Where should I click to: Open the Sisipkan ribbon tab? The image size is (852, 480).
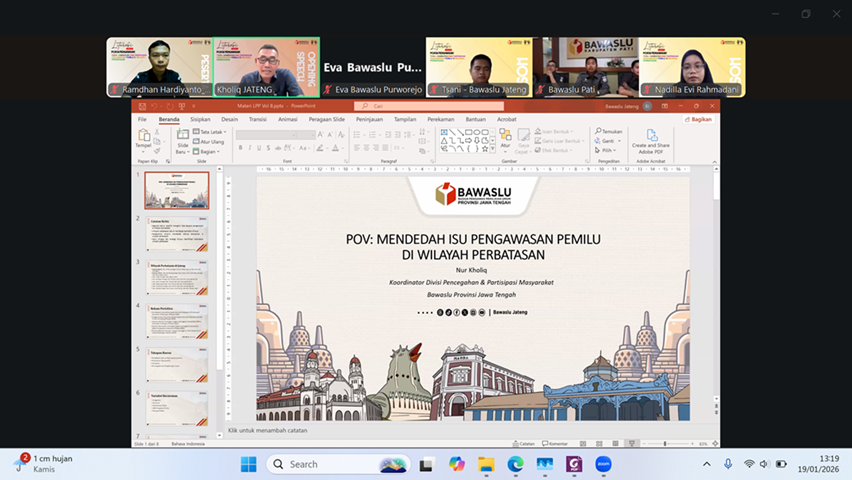pyautogui.click(x=200, y=119)
